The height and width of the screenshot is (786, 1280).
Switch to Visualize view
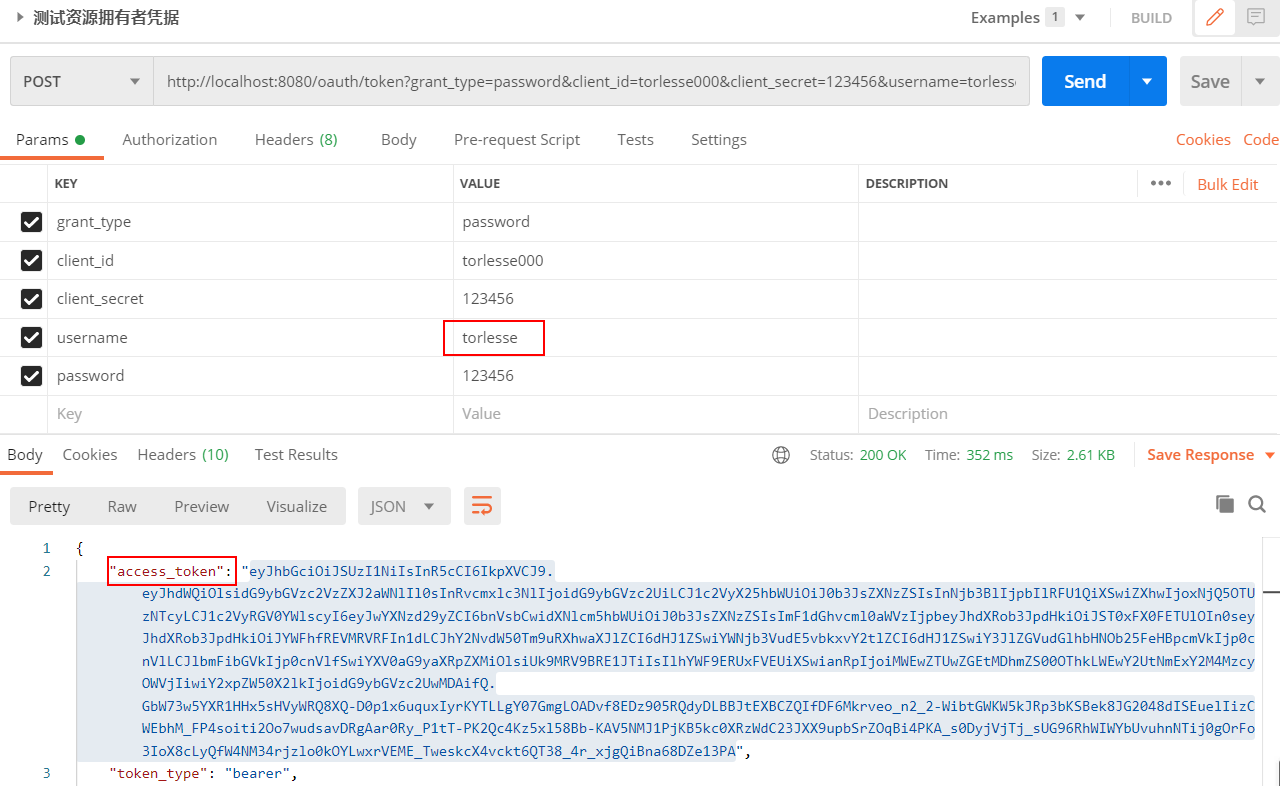tap(297, 506)
